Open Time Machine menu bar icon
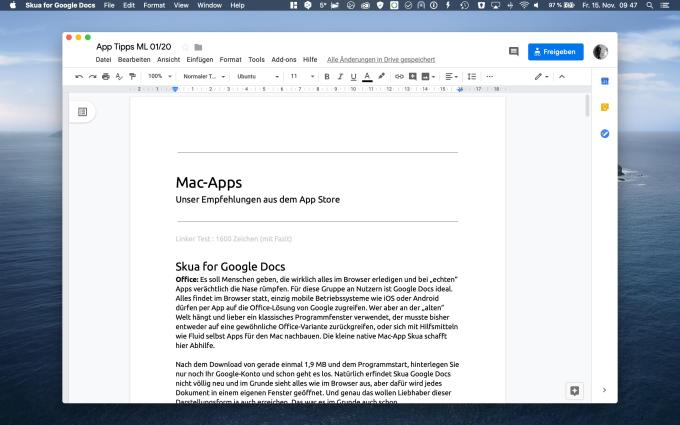Image resolution: width=680 pixels, height=425 pixels. pyautogui.click(x=464, y=5)
